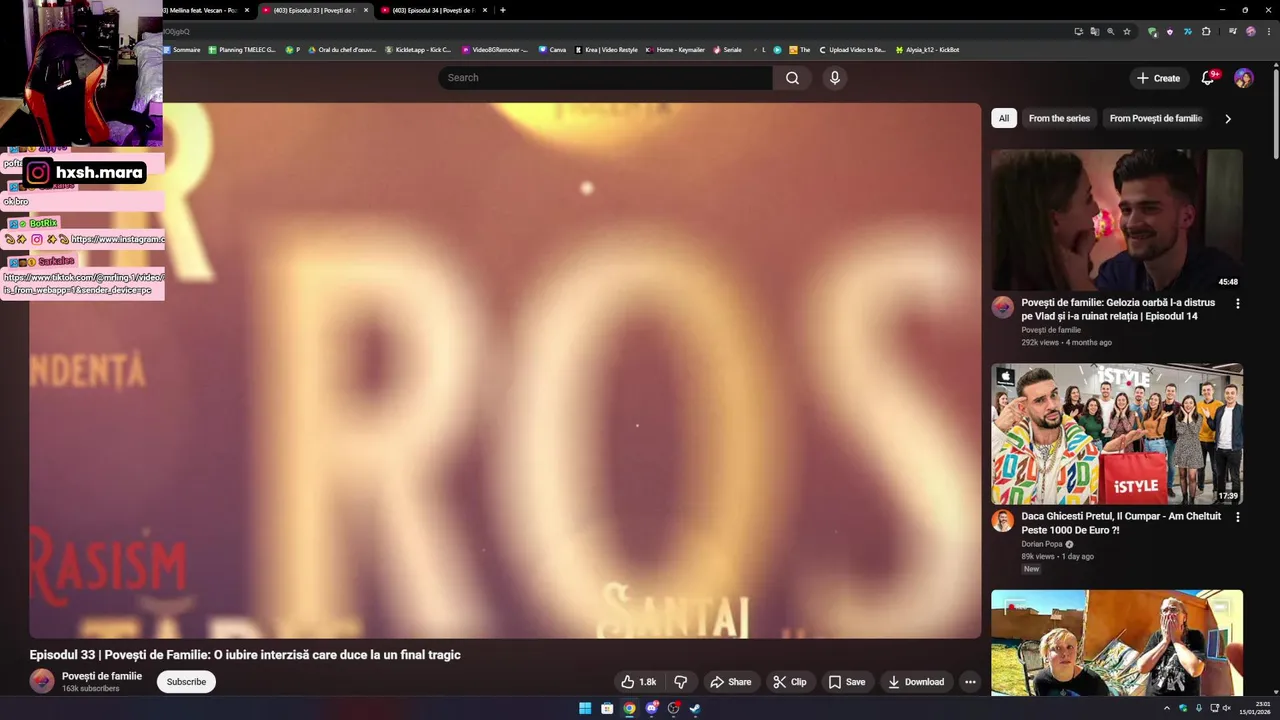Dislike the video with thumbs down
The width and height of the screenshot is (1280, 720).
click(681, 682)
